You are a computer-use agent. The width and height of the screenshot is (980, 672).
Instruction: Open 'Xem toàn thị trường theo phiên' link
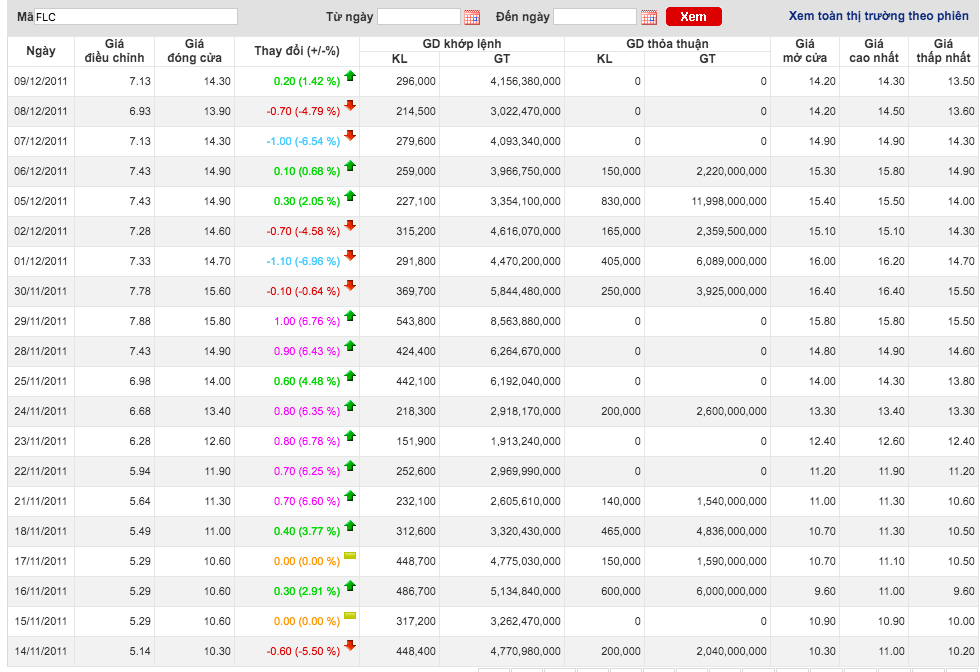click(878, 16)
